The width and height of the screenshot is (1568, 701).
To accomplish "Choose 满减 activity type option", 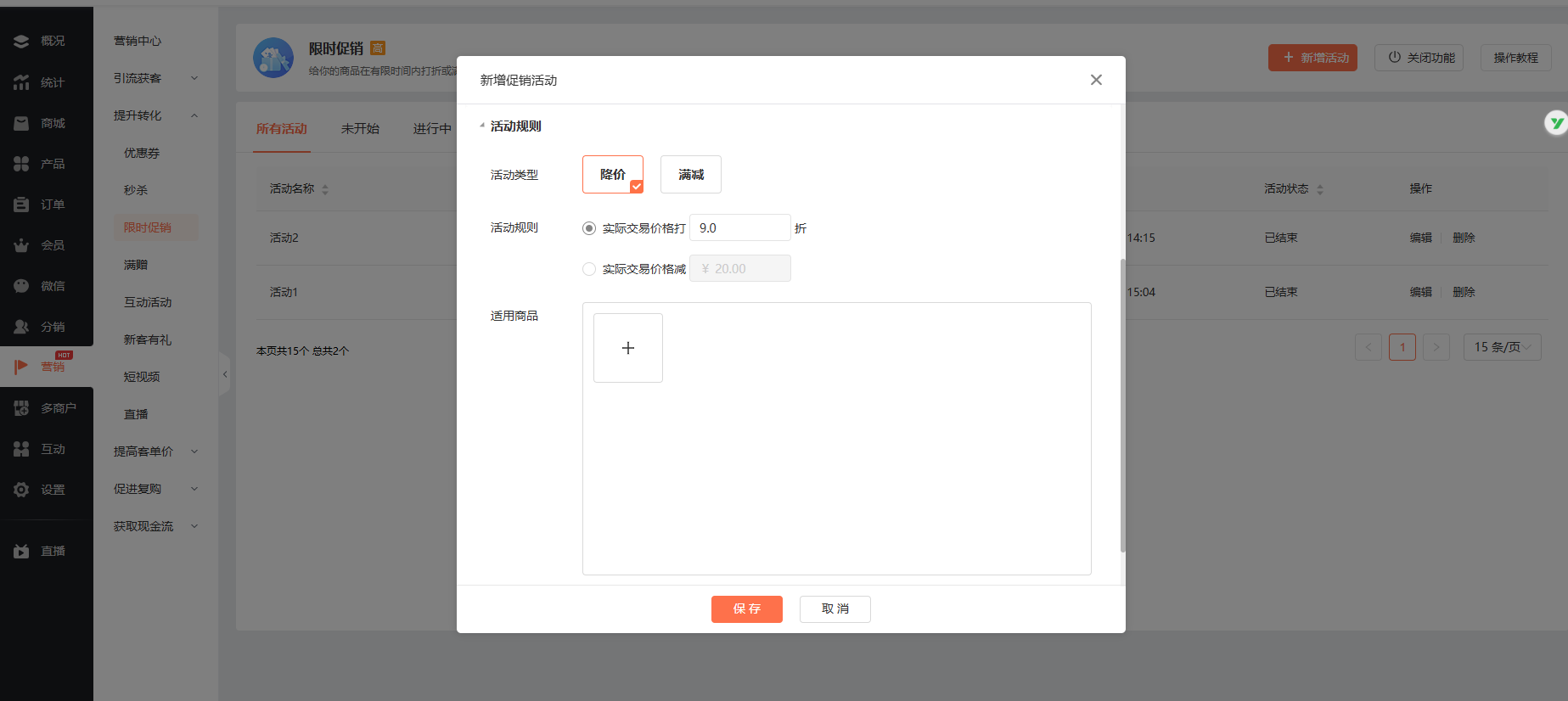I will [x=690, y=175].
